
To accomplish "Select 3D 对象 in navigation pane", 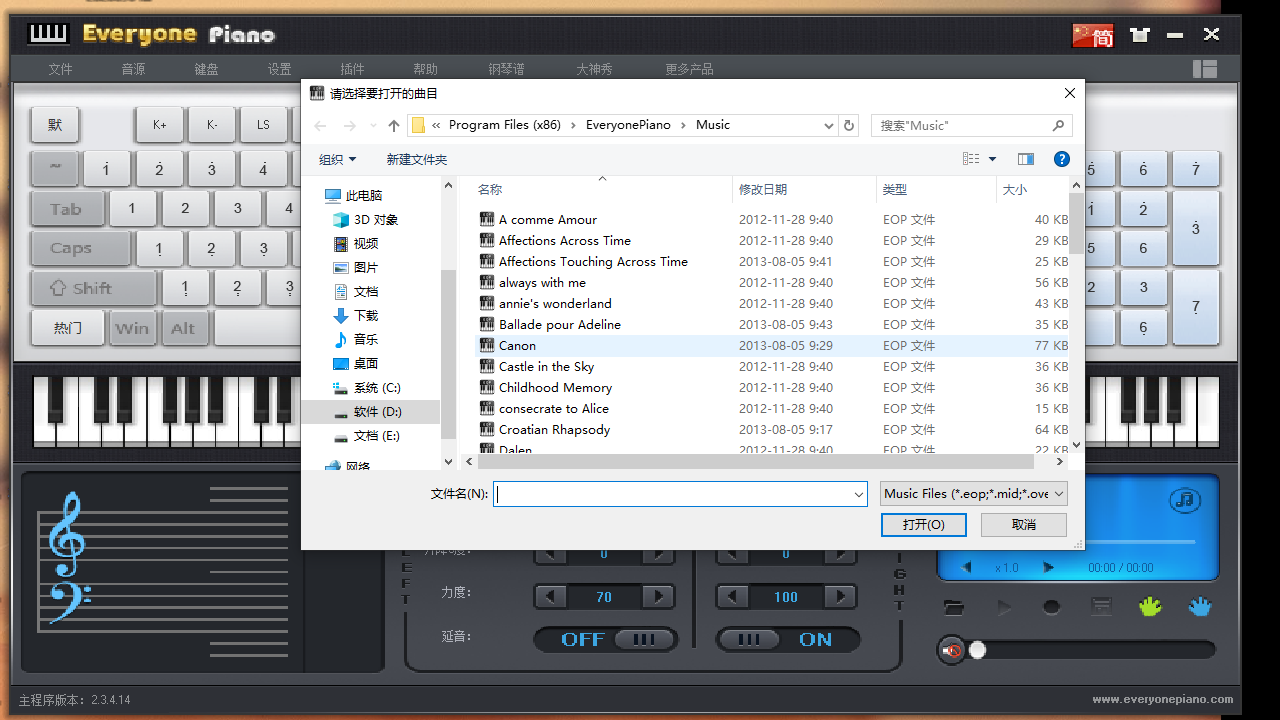I will (x=376, y=219).
